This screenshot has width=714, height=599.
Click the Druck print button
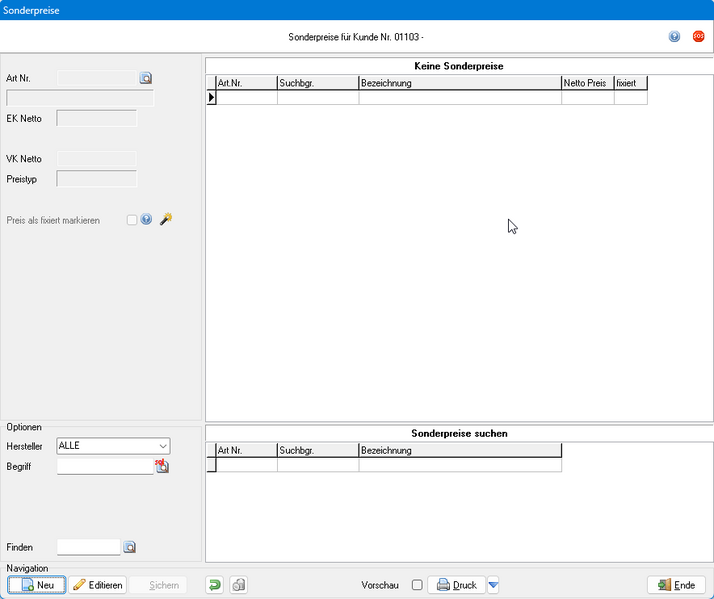(x=456, y=585)
